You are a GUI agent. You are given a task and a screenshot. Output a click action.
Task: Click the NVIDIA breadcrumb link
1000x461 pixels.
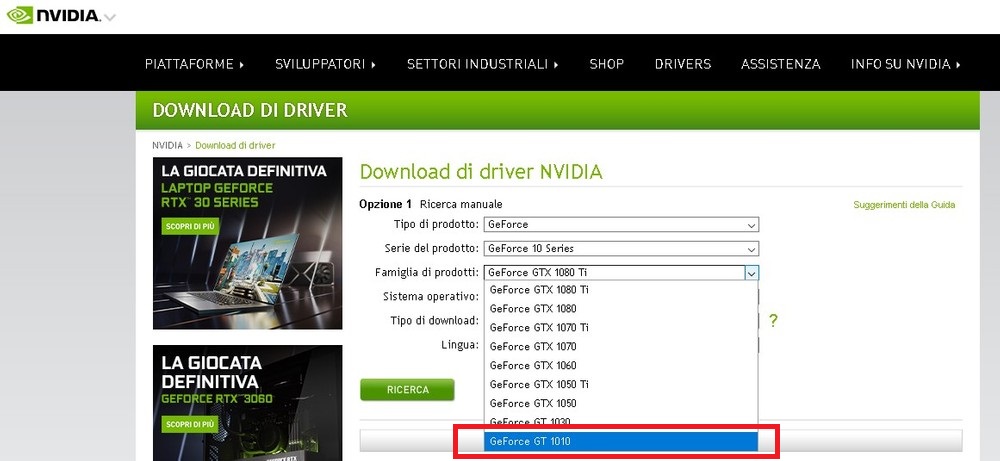pos(167,145)
